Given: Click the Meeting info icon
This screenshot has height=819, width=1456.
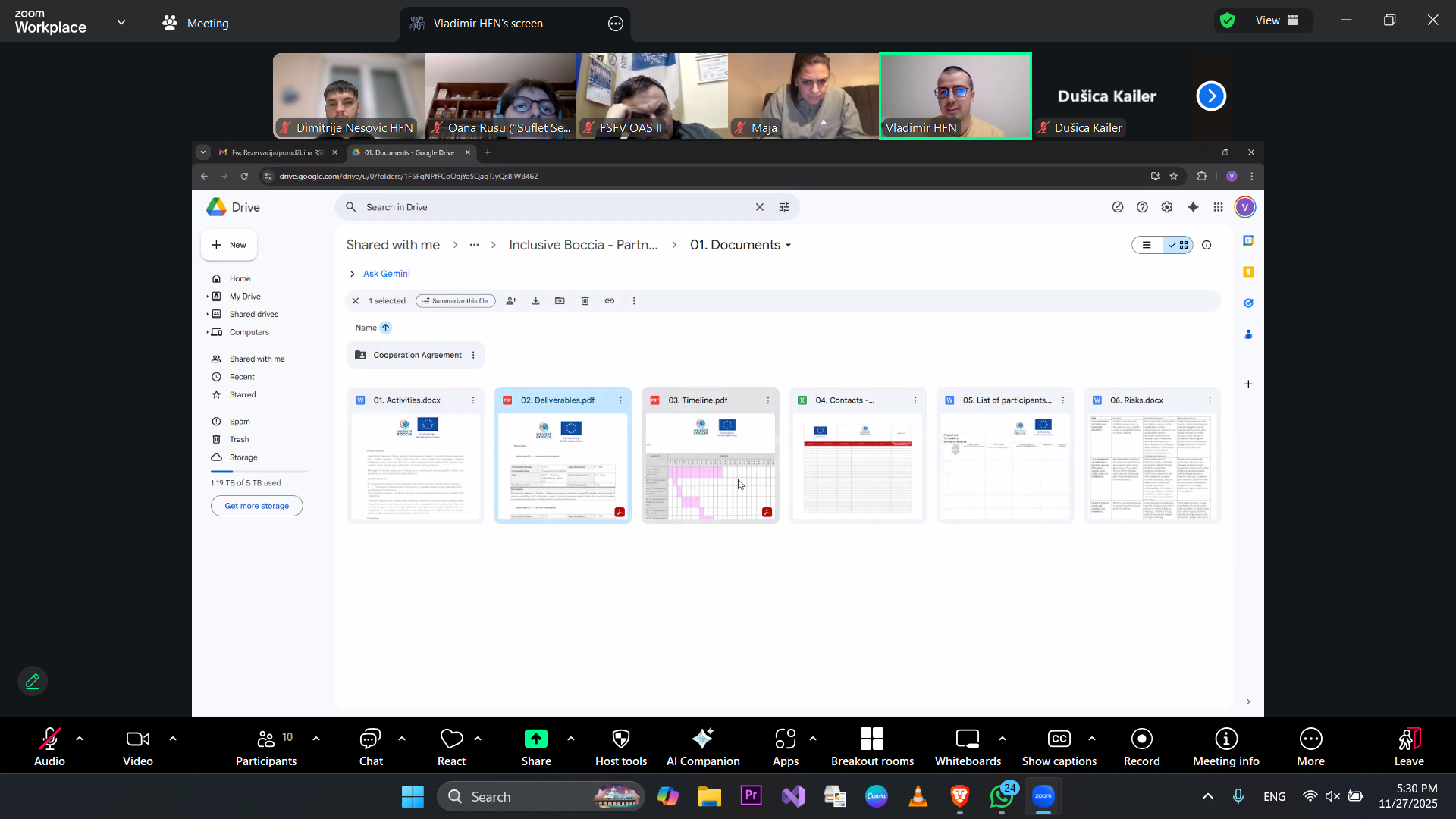Looking at the screenshot, I should (x=1225, y=739).
